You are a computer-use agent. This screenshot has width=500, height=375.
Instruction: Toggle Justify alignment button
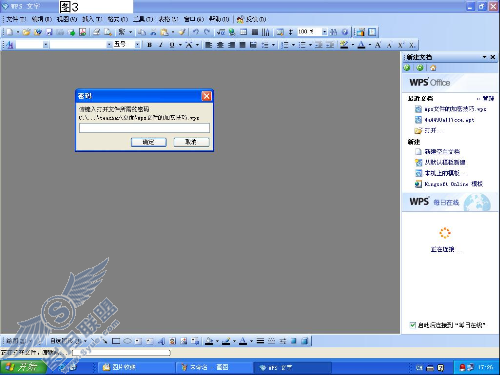pyautogui.click(x=242, y=45)
